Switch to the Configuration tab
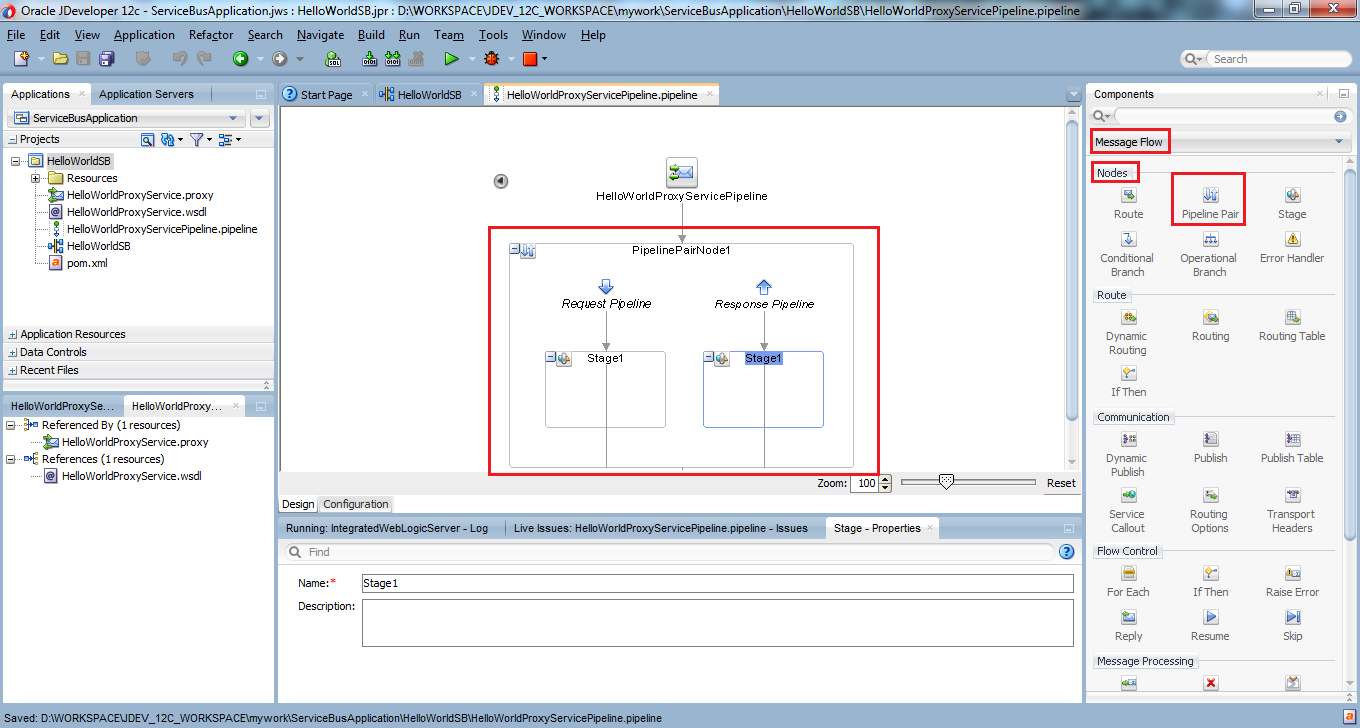 (356, 504)
